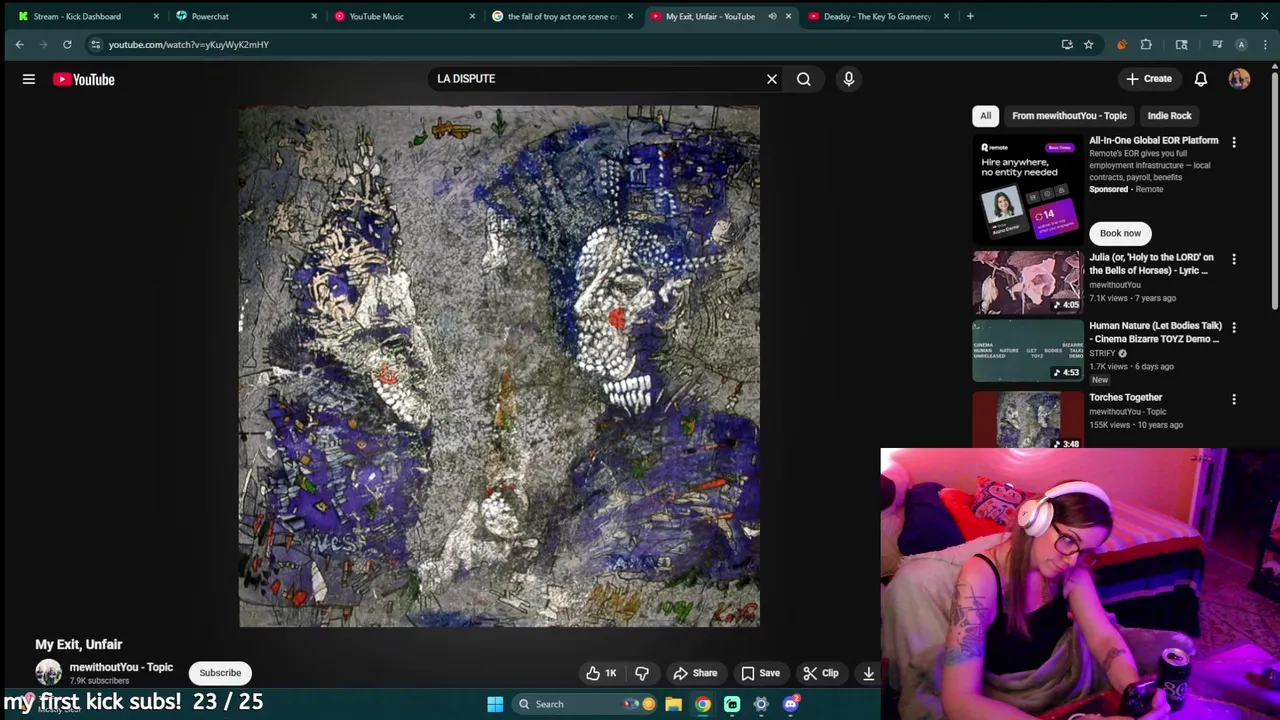View site information next to the URL

[x=95, y=44]
